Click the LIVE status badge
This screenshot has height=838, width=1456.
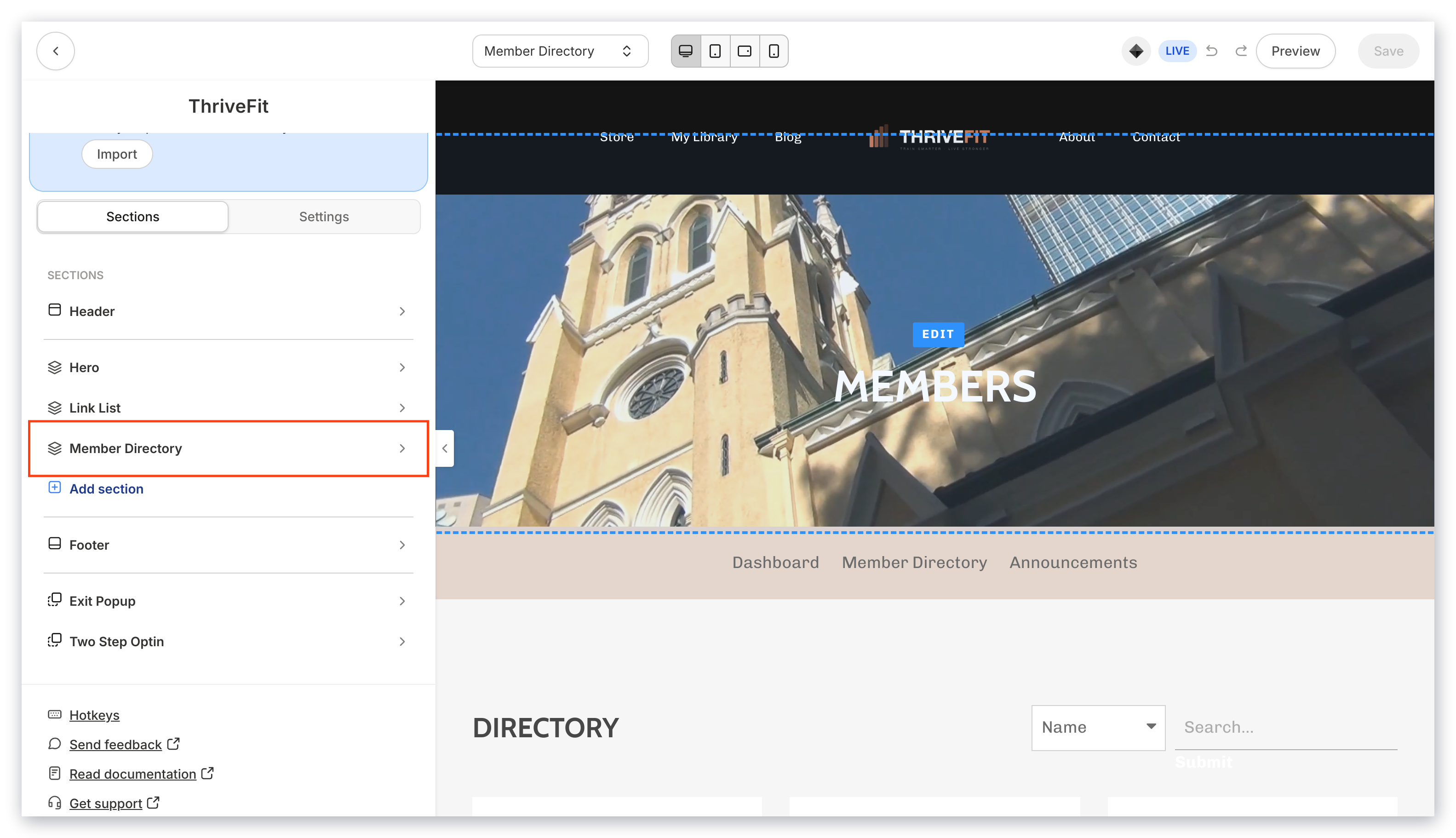click(1177, 51)
